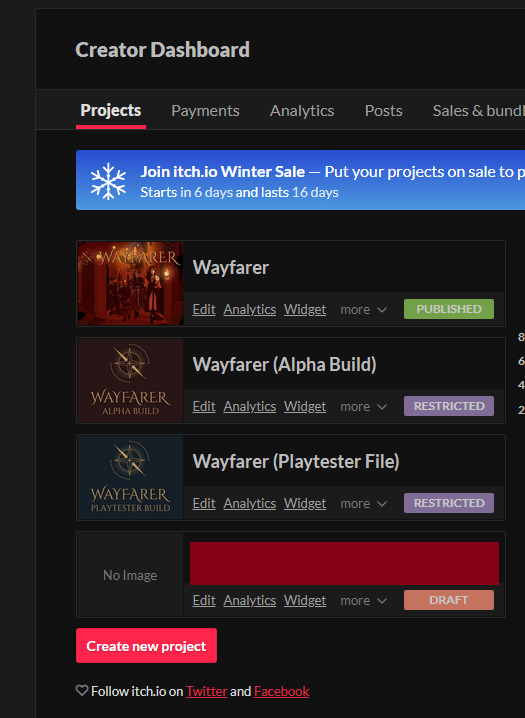Open the Facebook link
Screen dimensions: 525x718
coord(281,691)
